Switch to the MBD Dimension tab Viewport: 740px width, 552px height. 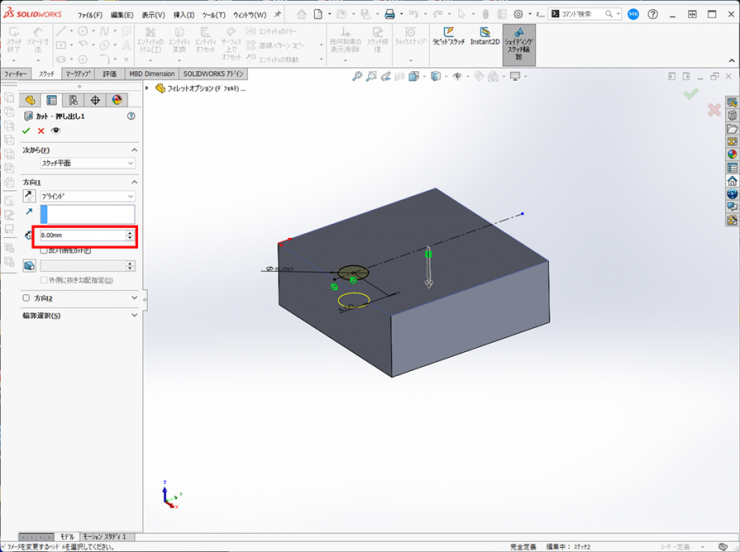click(x=151, y=74)
